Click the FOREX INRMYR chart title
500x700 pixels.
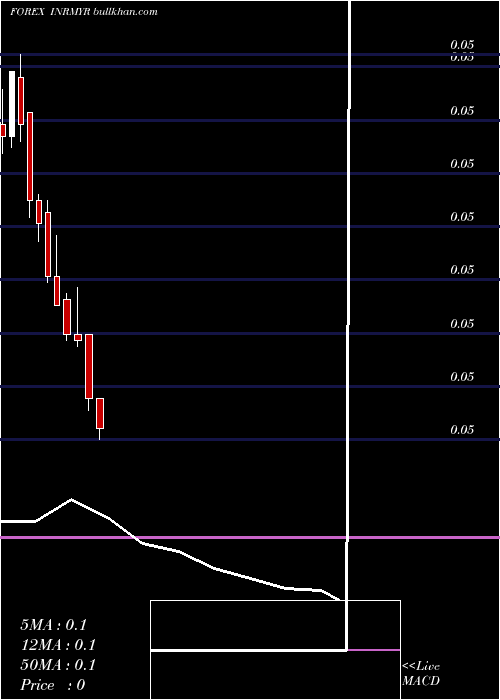pyautogui.click(x=84, y=12)
